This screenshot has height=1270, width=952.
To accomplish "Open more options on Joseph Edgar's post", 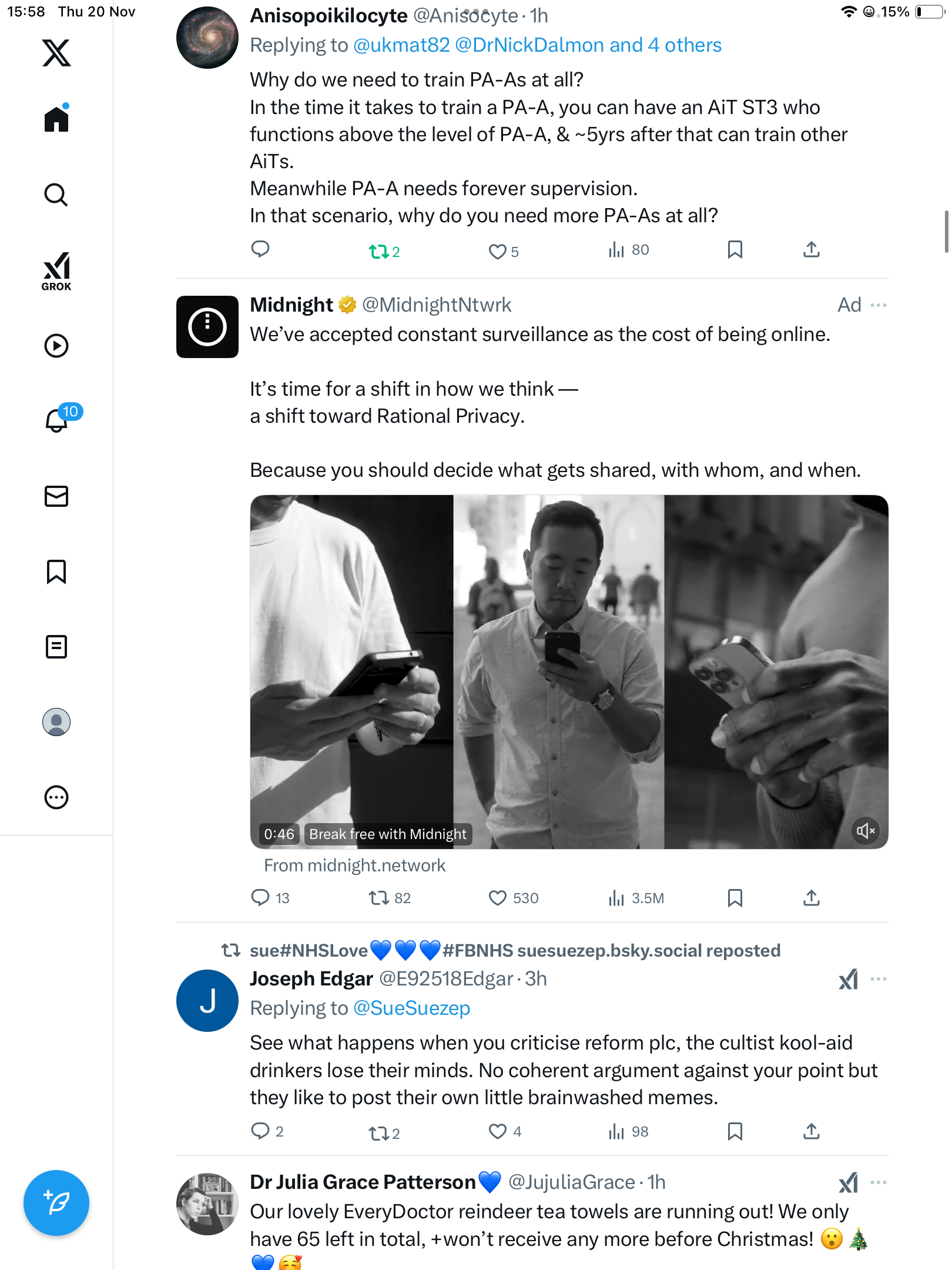I will pos(879,980).
